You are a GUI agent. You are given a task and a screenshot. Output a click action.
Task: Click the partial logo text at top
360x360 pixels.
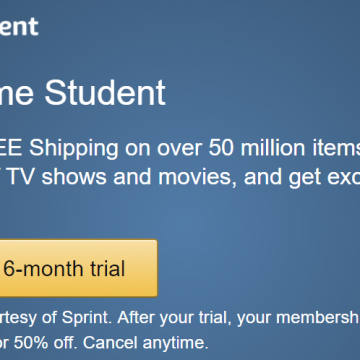click(x=19, y=27)
